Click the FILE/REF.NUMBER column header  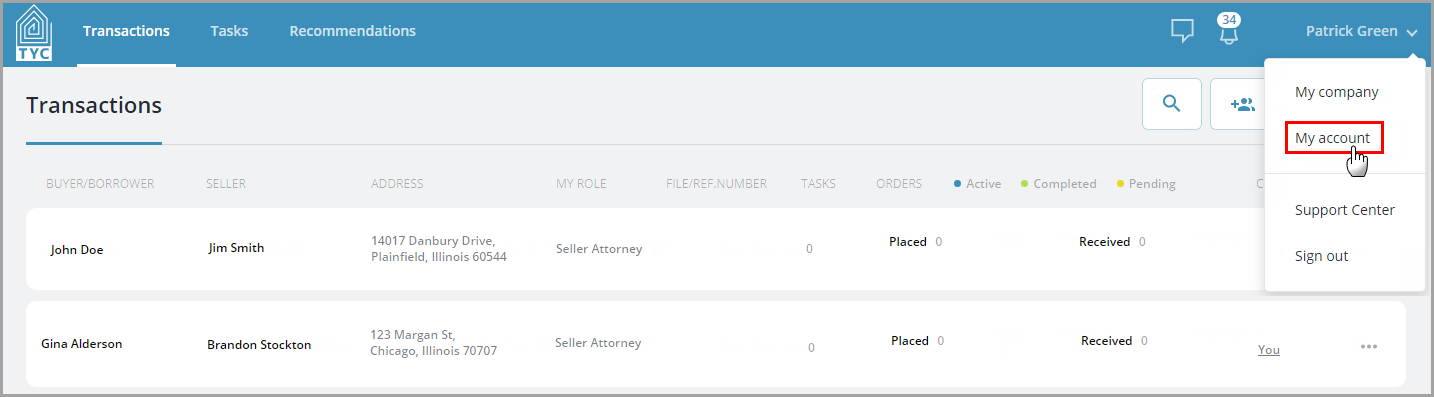716,184
